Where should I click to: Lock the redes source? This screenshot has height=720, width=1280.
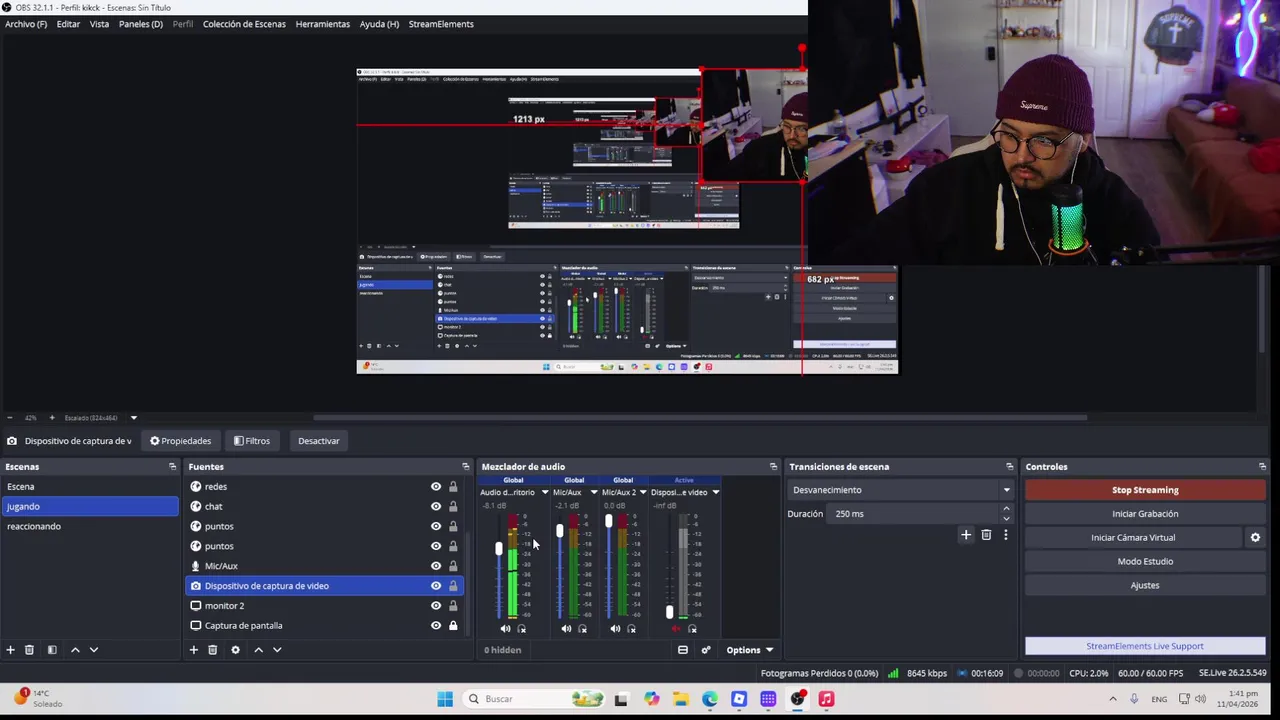453,487
